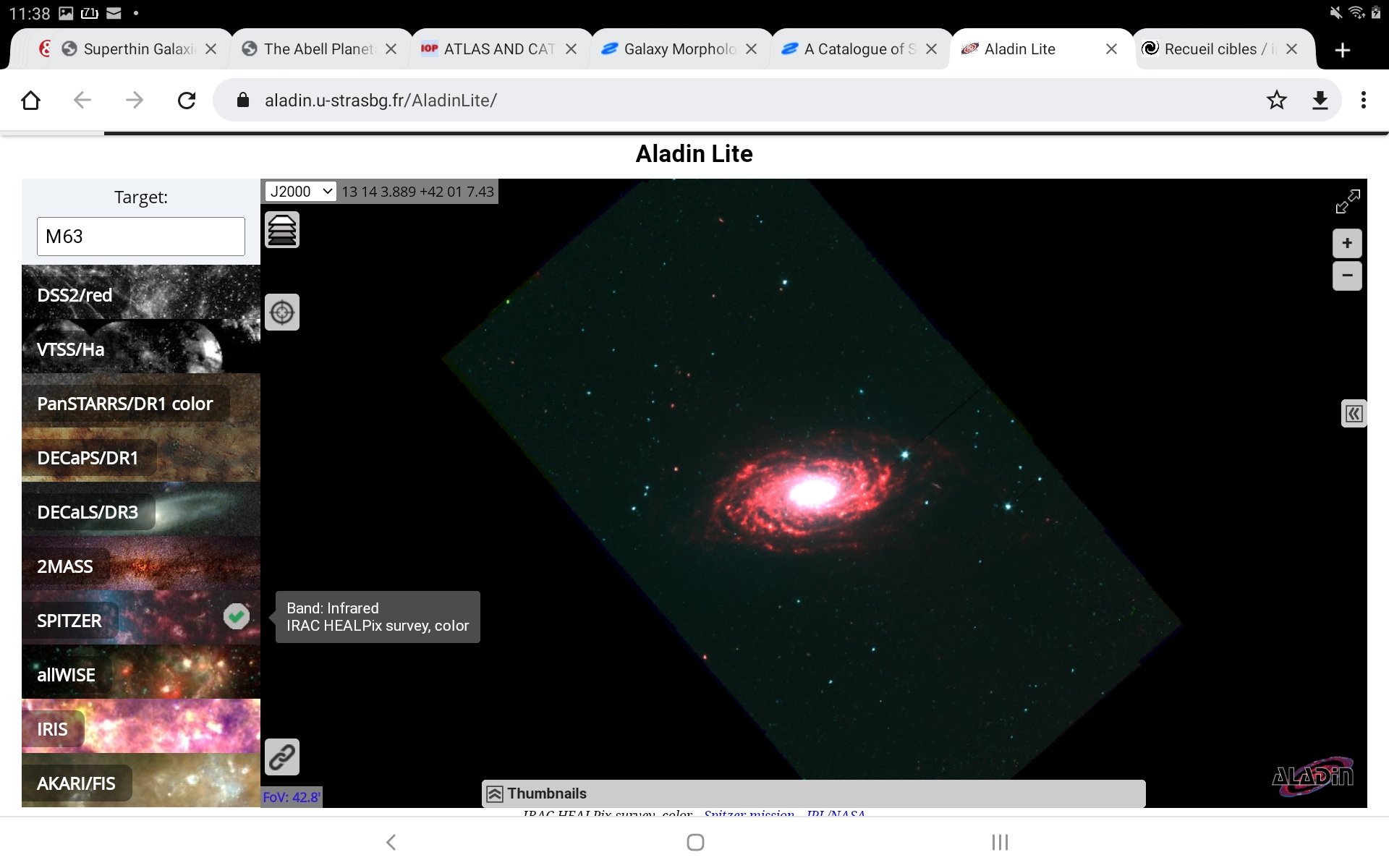Open the browser downloads icon

(x=1320, y=100)
